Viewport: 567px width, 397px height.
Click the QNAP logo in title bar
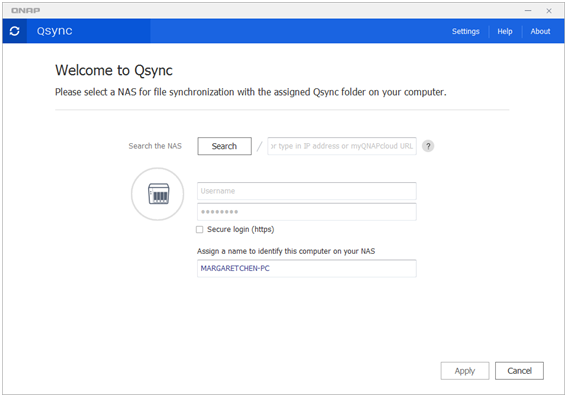click(x=25, y=10)
